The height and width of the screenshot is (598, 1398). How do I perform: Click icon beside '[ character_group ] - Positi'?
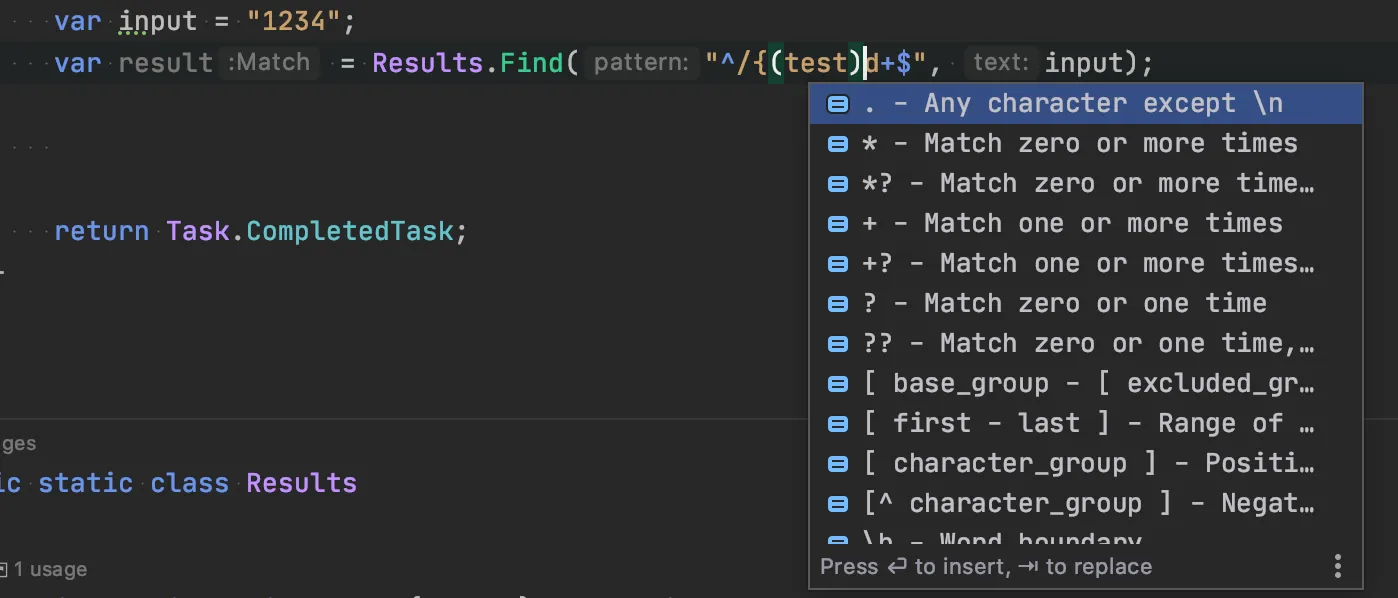coord(838,464)
